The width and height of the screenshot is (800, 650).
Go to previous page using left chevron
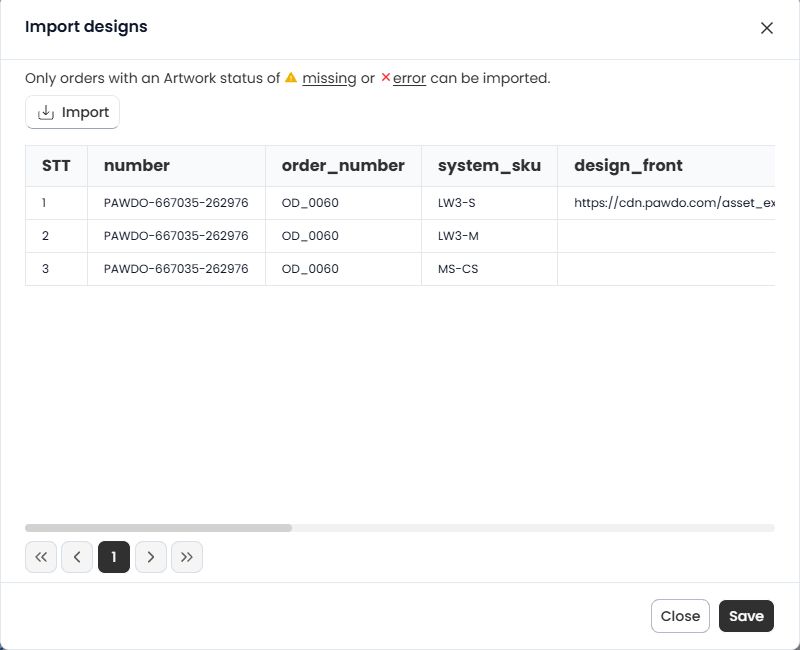tap(77, 557)
